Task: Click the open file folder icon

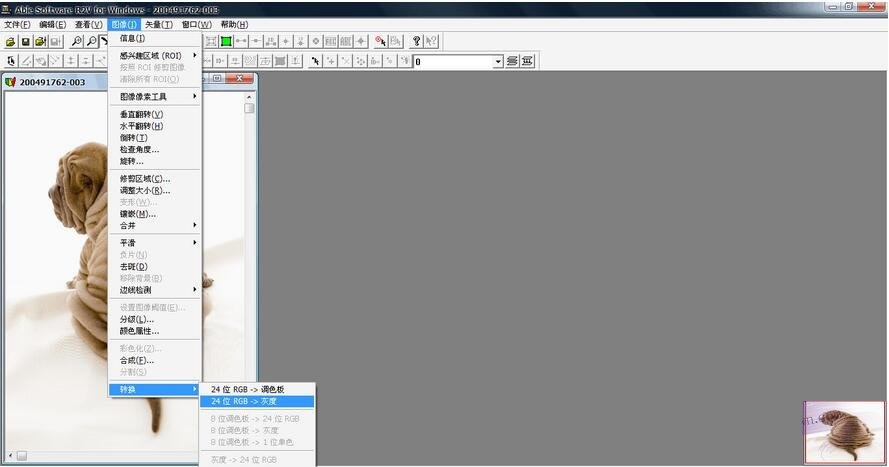Action: point(10,41)
